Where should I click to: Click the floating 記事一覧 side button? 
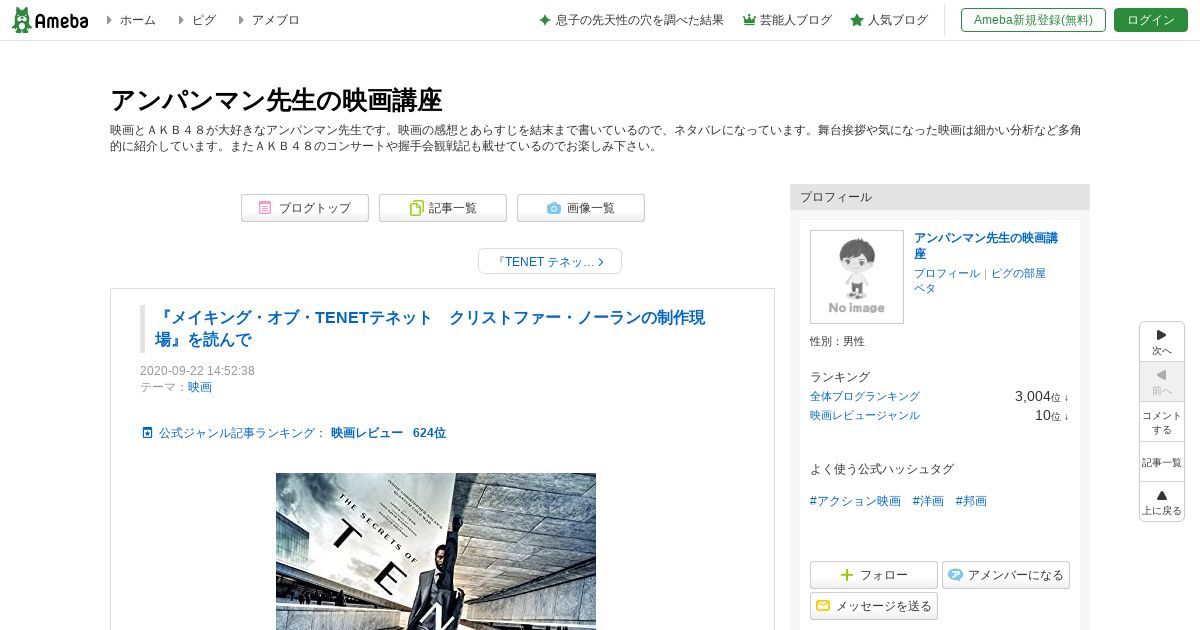coord(1162,462)
